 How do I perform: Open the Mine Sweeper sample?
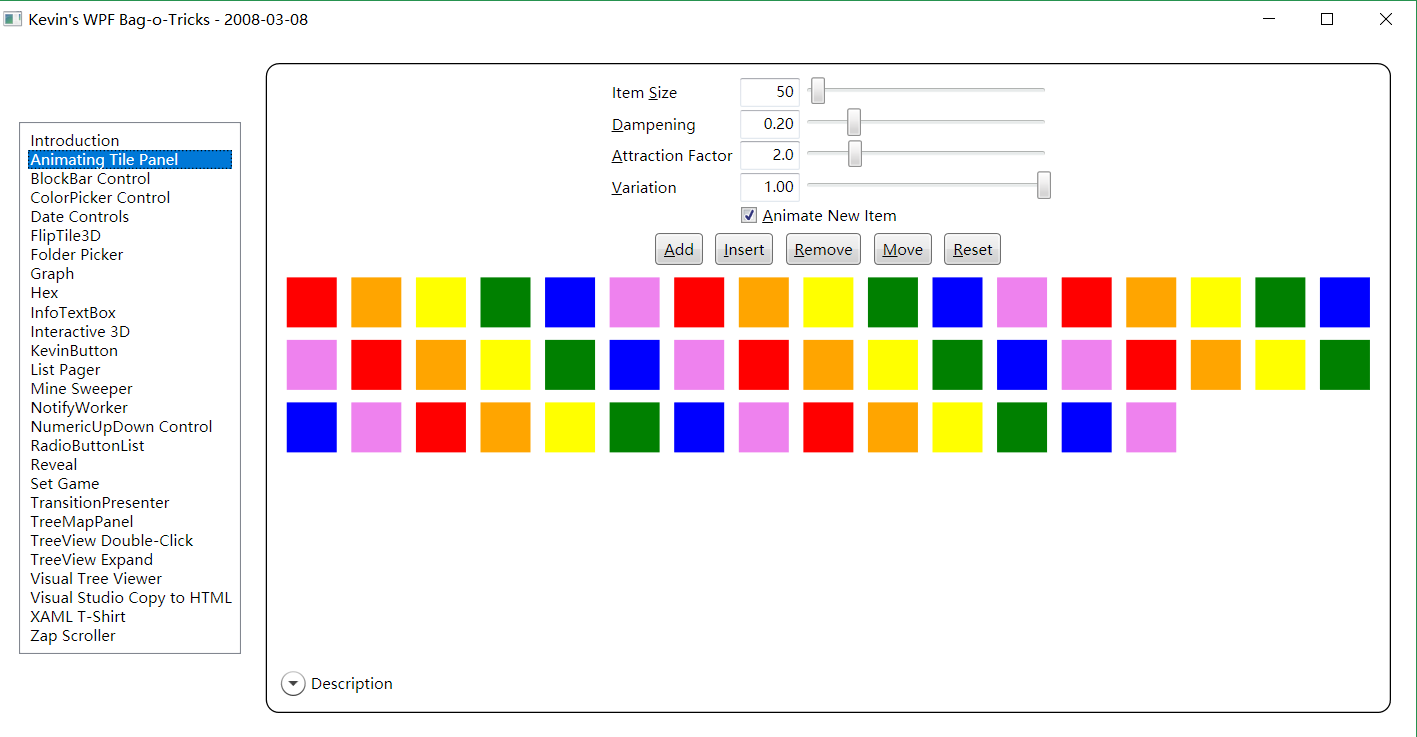click(81, 389)
